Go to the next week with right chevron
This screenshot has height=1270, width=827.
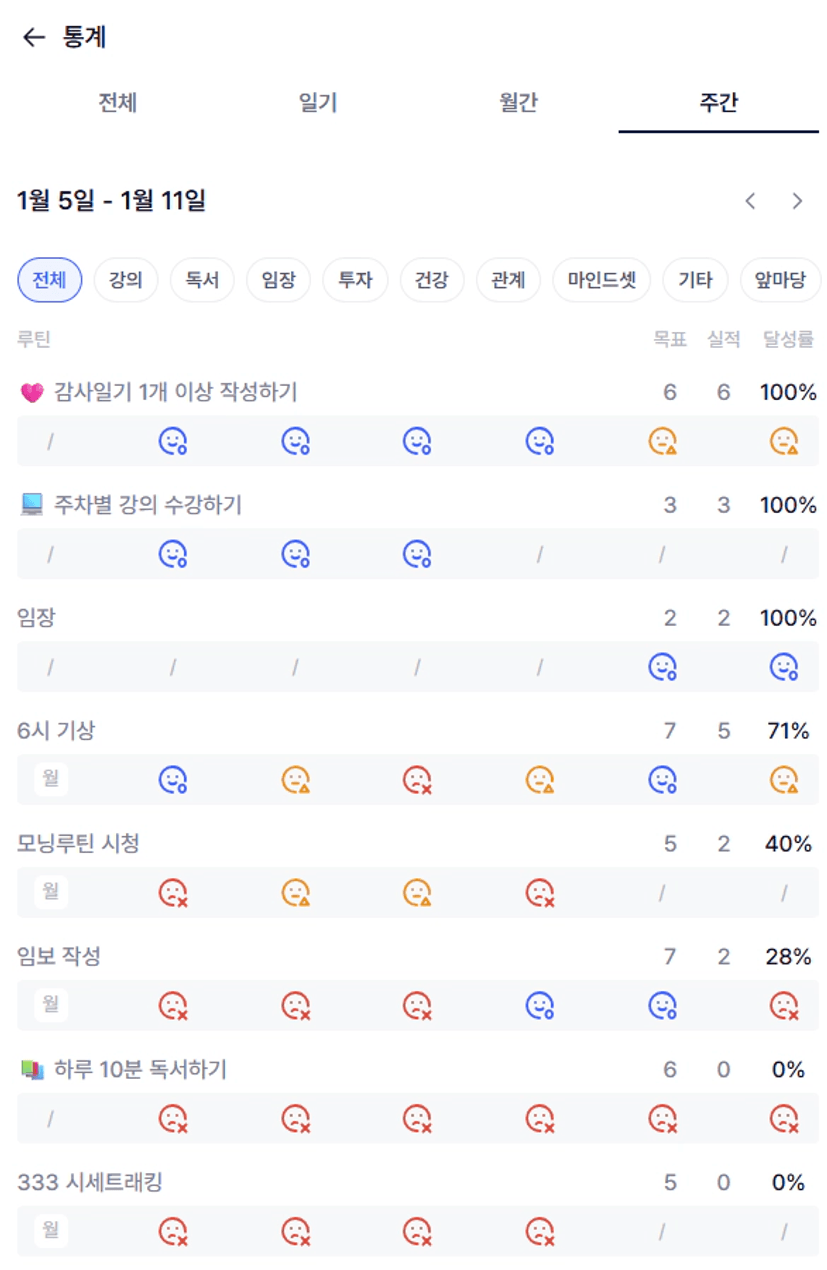click(797, 201)
